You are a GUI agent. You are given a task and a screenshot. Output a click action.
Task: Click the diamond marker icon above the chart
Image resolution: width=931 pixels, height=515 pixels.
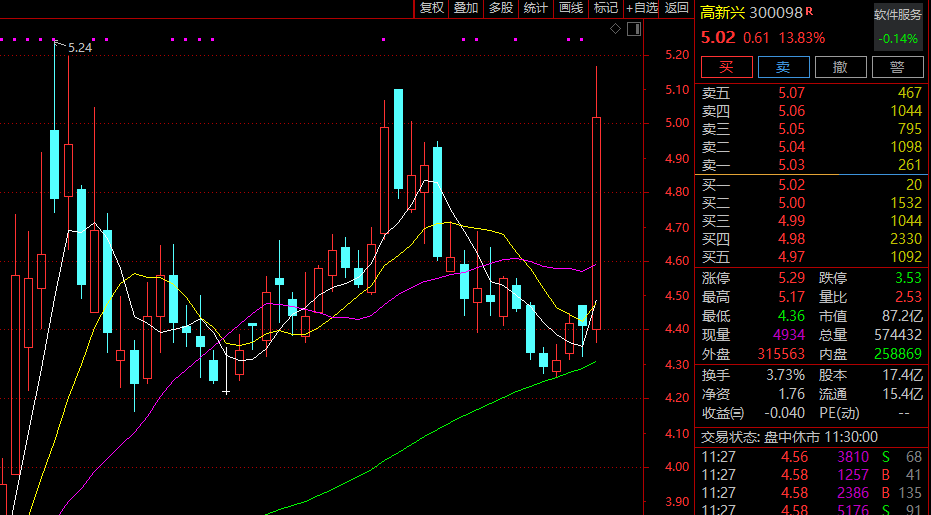pos(616,29)
